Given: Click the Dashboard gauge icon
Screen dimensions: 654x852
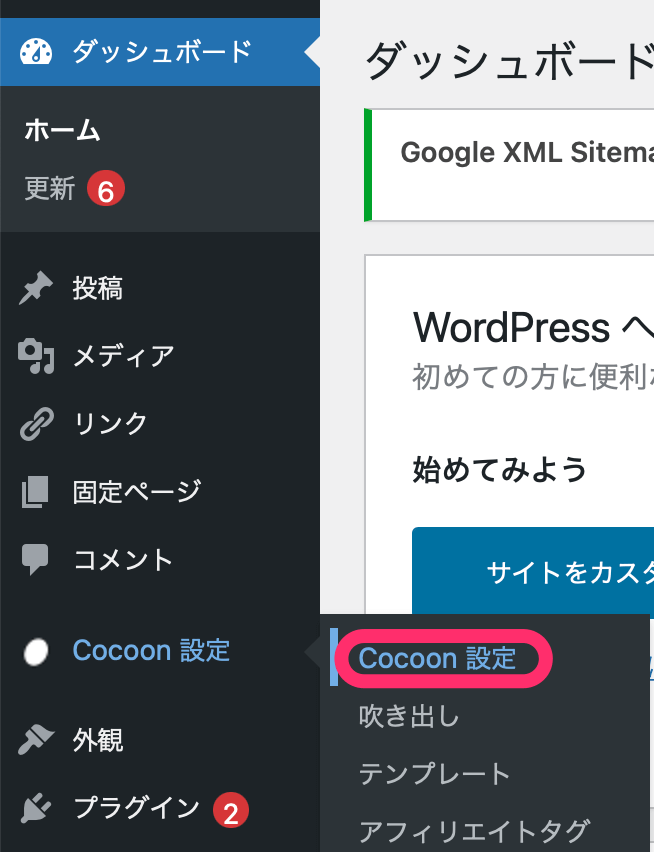Looking at the screenshot, I should pyautogui.click(x=36, y=52).
